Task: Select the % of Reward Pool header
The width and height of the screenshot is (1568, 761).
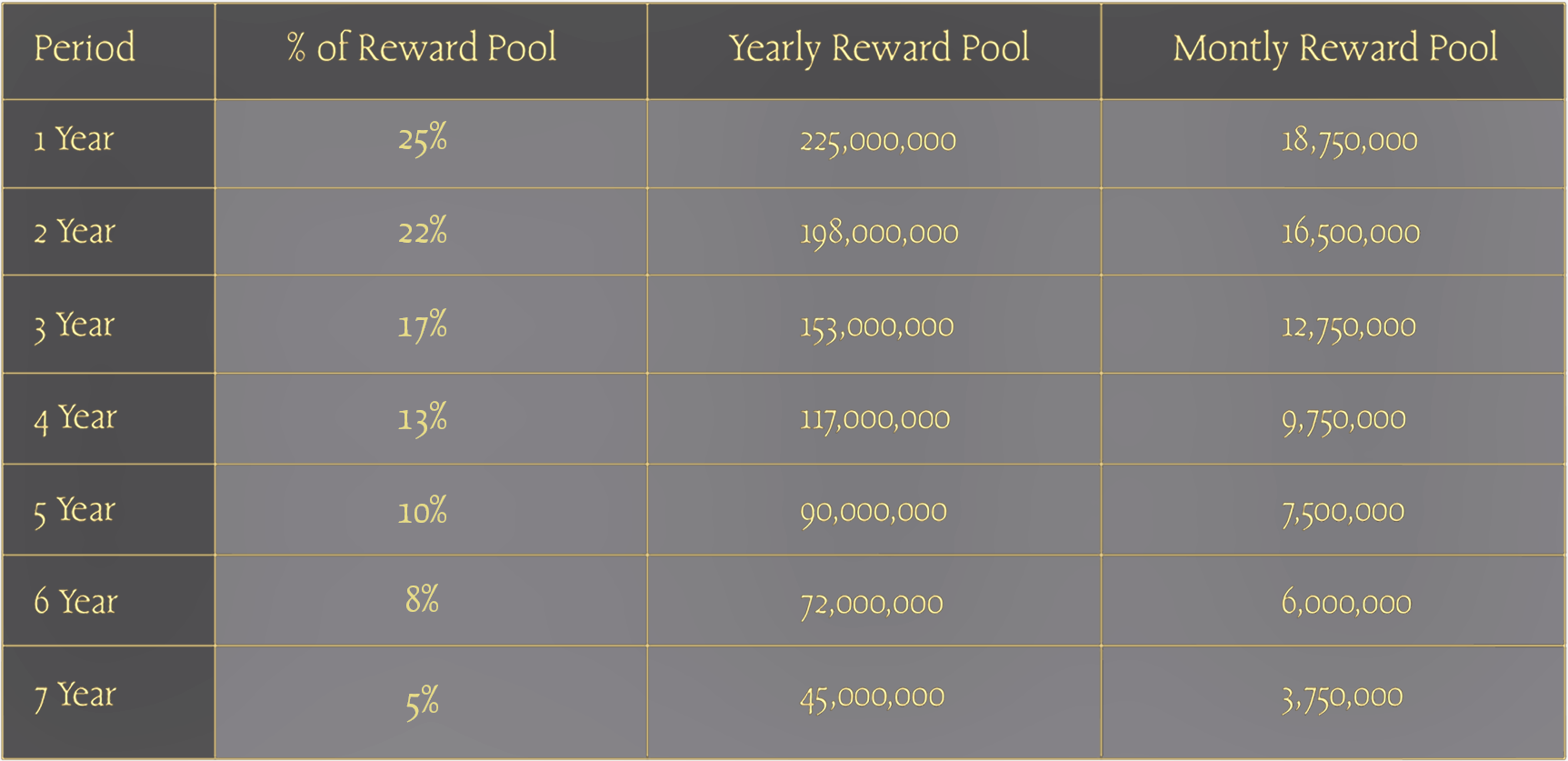Action: coord(422,47)
